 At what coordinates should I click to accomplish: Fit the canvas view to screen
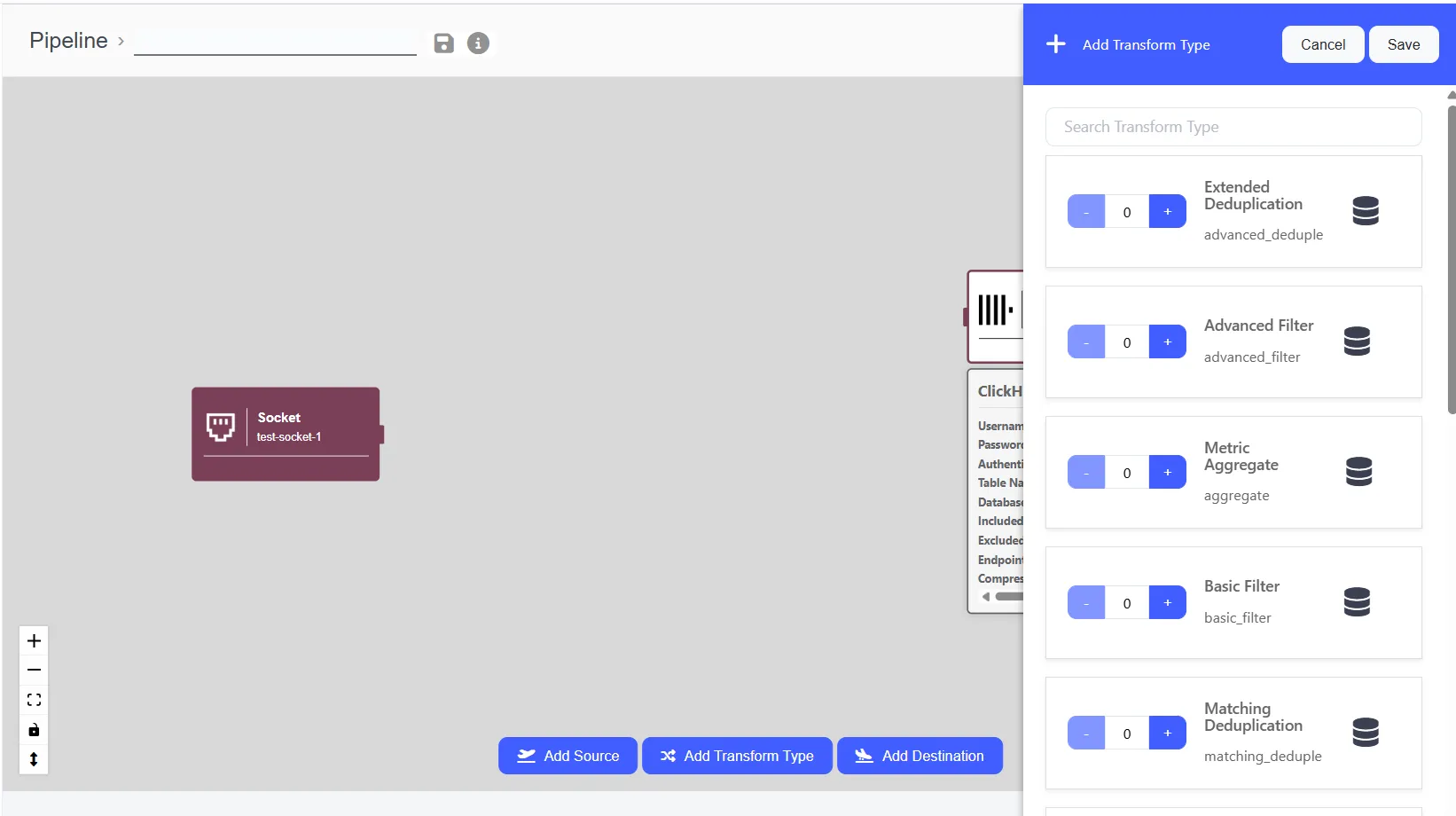click(x=34, y=700)
